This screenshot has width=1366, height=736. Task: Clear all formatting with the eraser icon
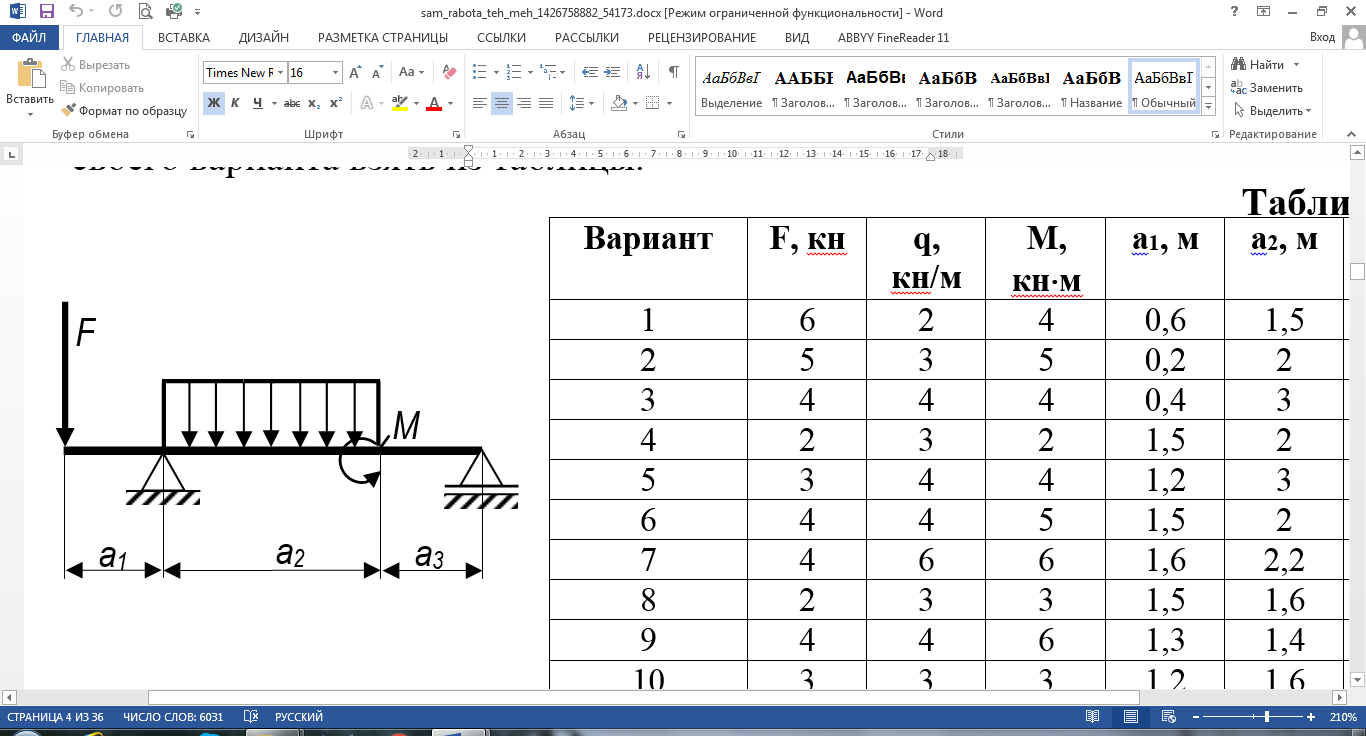pos(448,72)
